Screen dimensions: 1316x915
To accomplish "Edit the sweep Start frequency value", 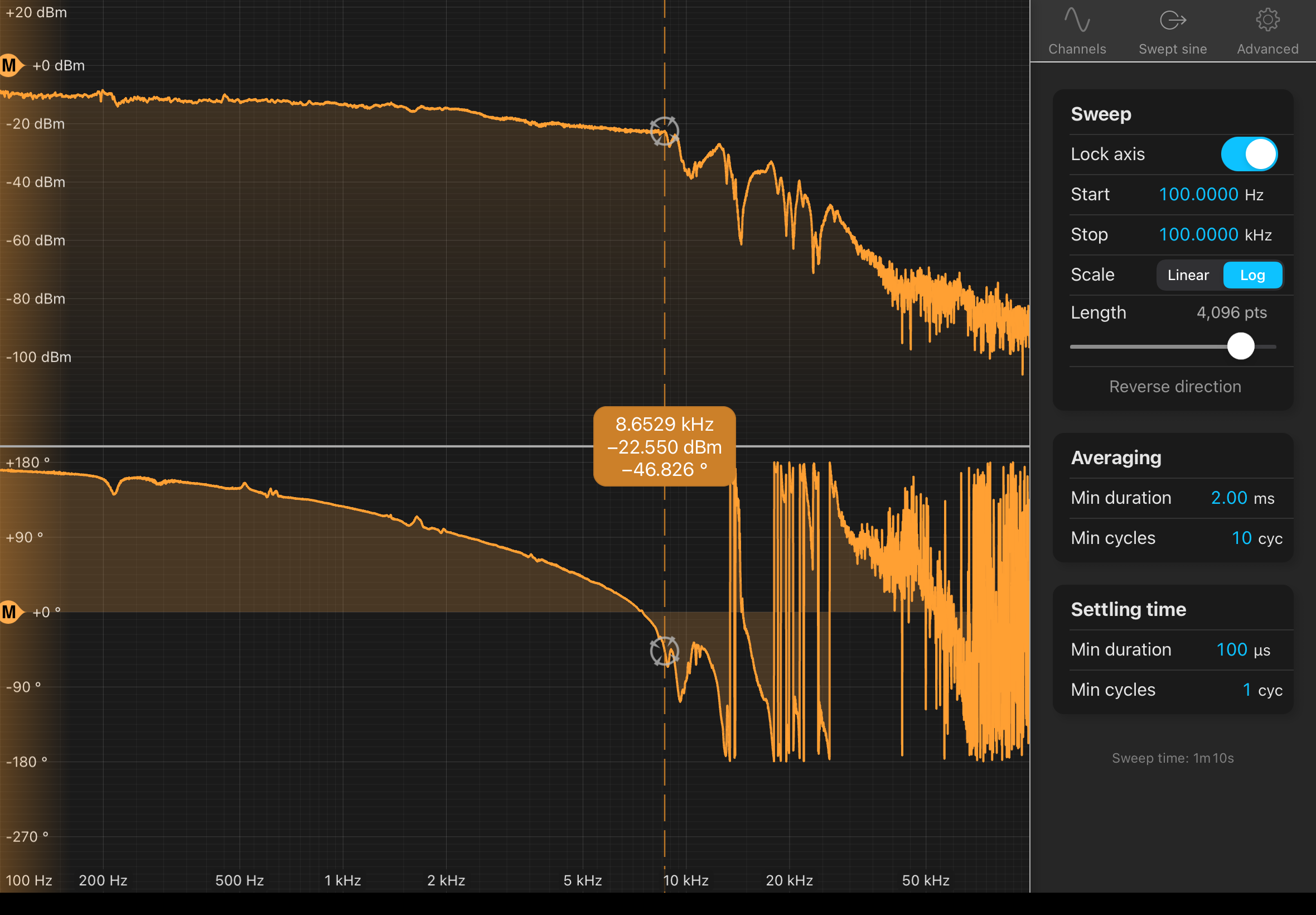I will tap(1198, 194).
